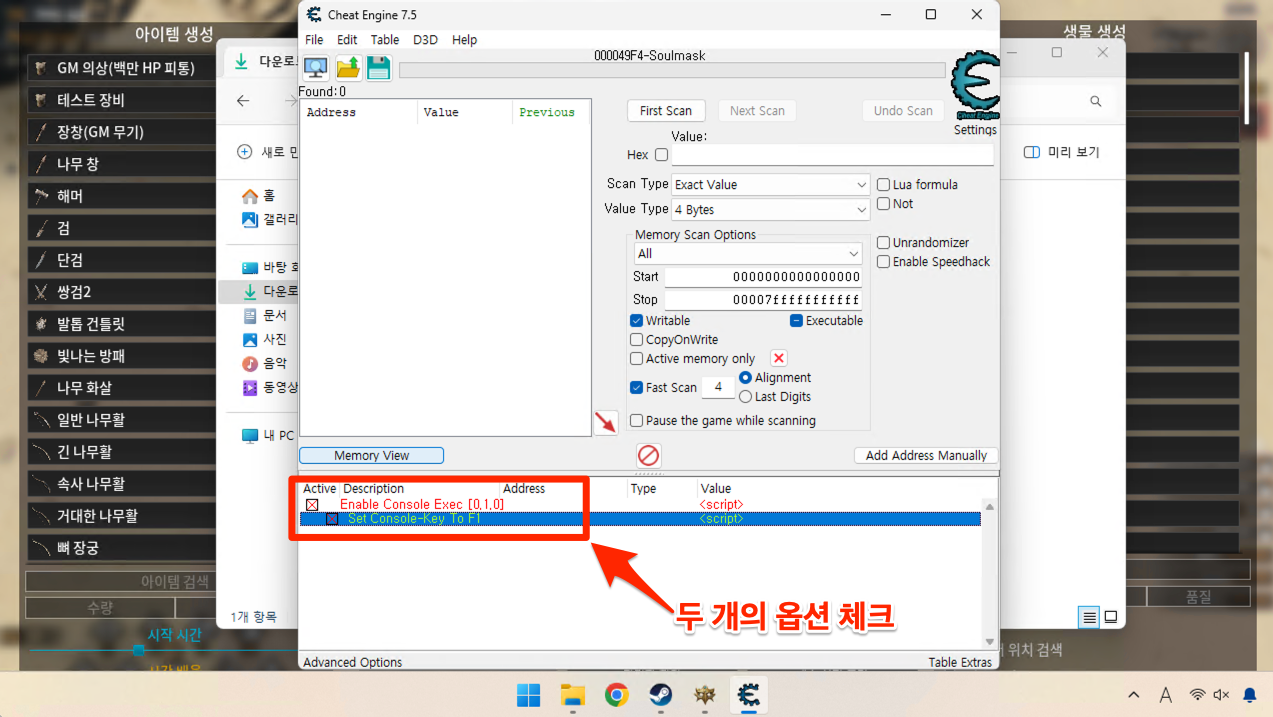Click the 시작 시간 slider handle in game
The width and height of the screenshot is (1273, 717).
pyautogui.click(x=139, y=650)
